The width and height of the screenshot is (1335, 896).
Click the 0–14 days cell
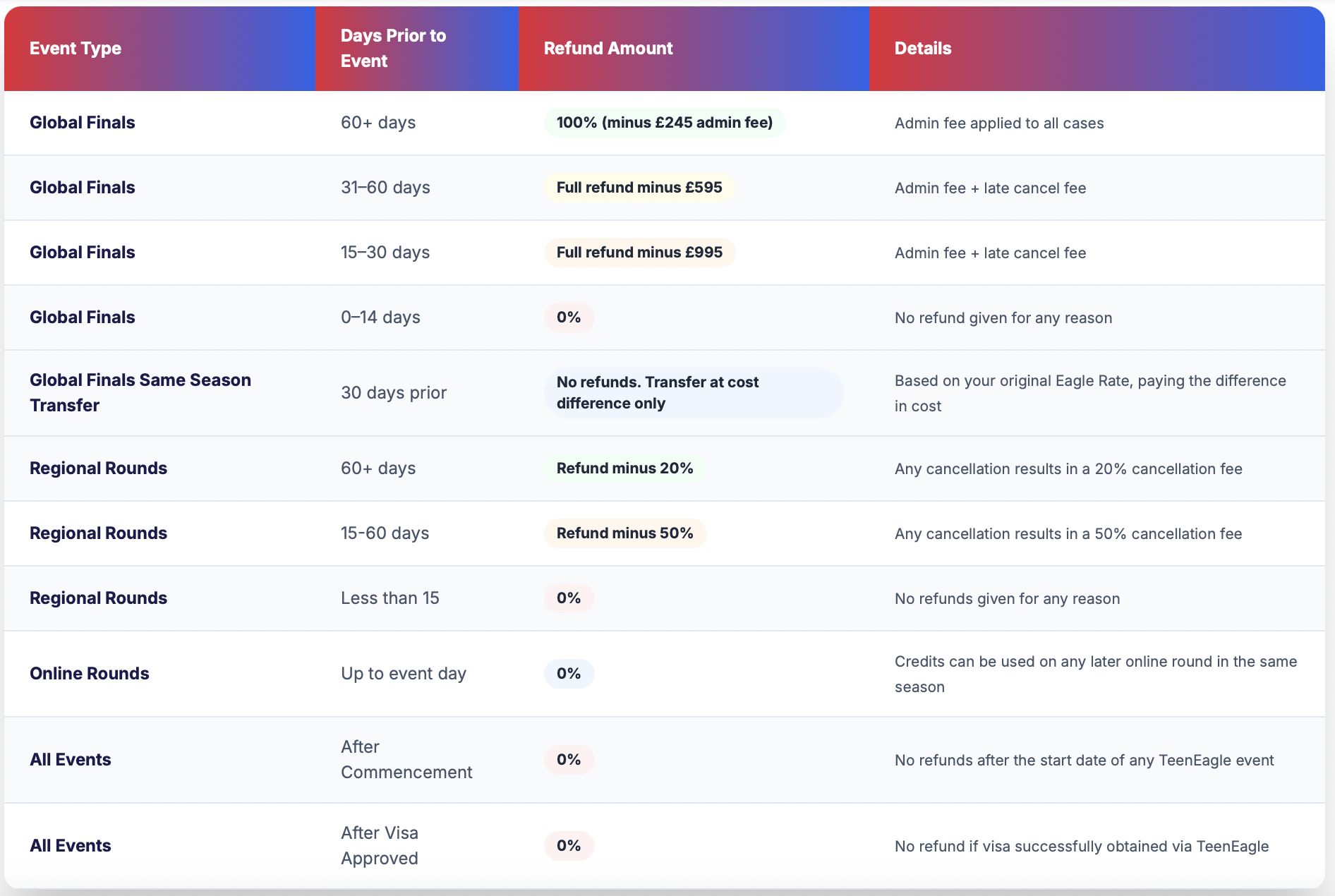pyautogui.click(x=380, y=317)
